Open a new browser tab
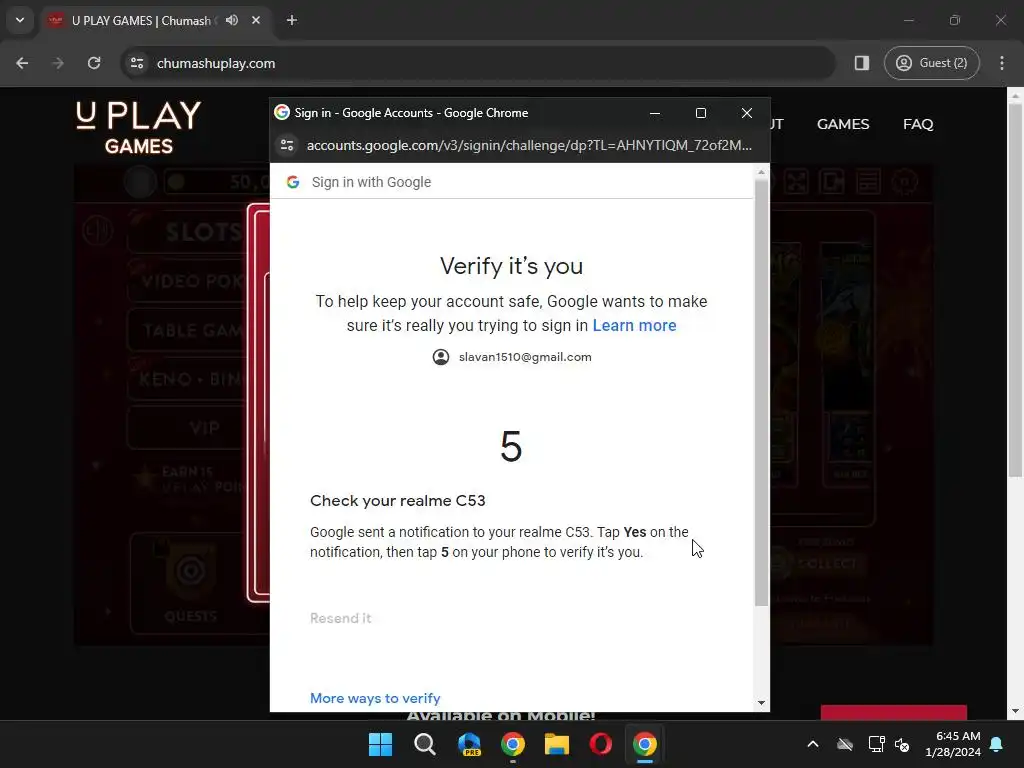Viewport: 1024px width, 768px height. (292, 20)
